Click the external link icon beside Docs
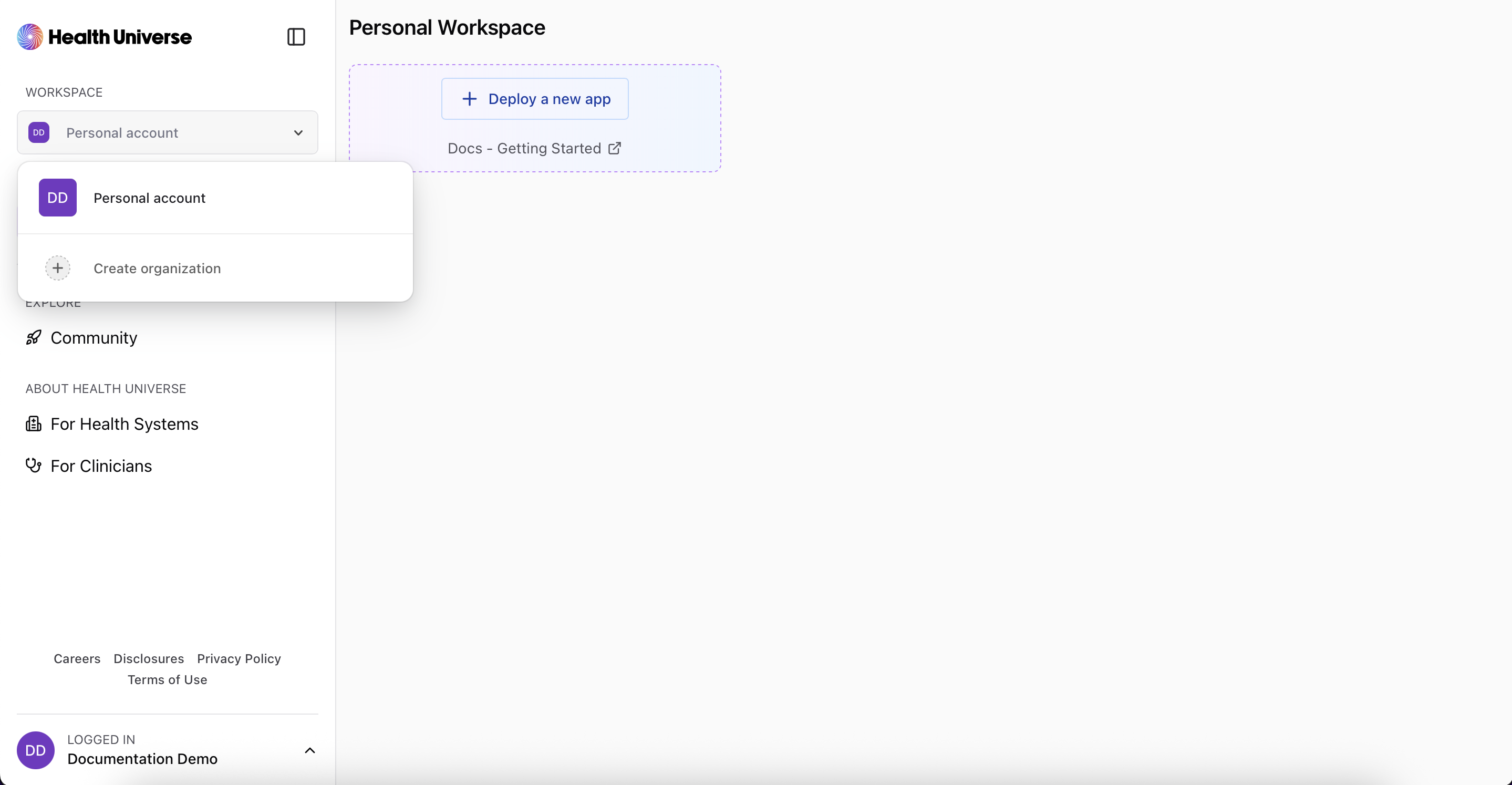1512x785 pixels. pyautogui.click(x=615, y=149)
